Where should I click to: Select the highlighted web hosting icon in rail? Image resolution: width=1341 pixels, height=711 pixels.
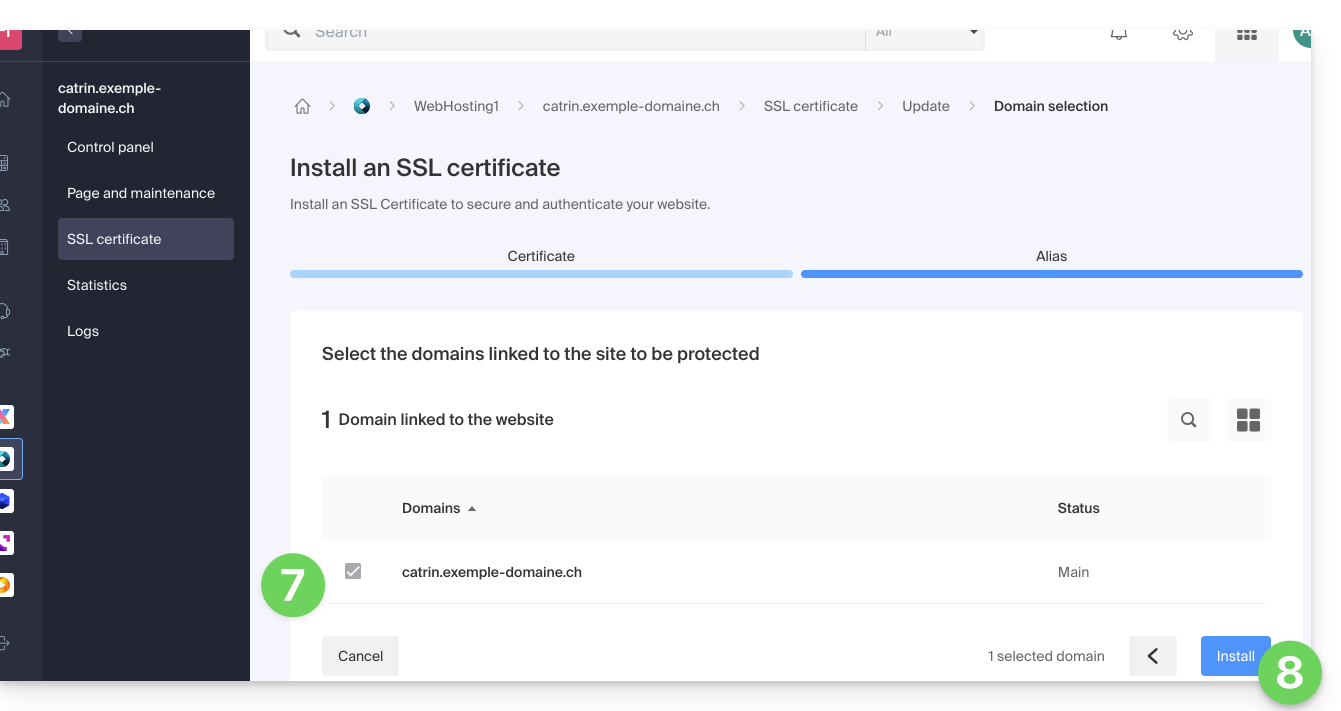click(6, 459)
